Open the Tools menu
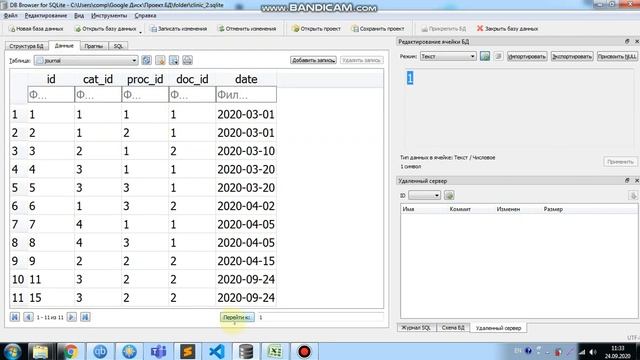 (109, 16)
